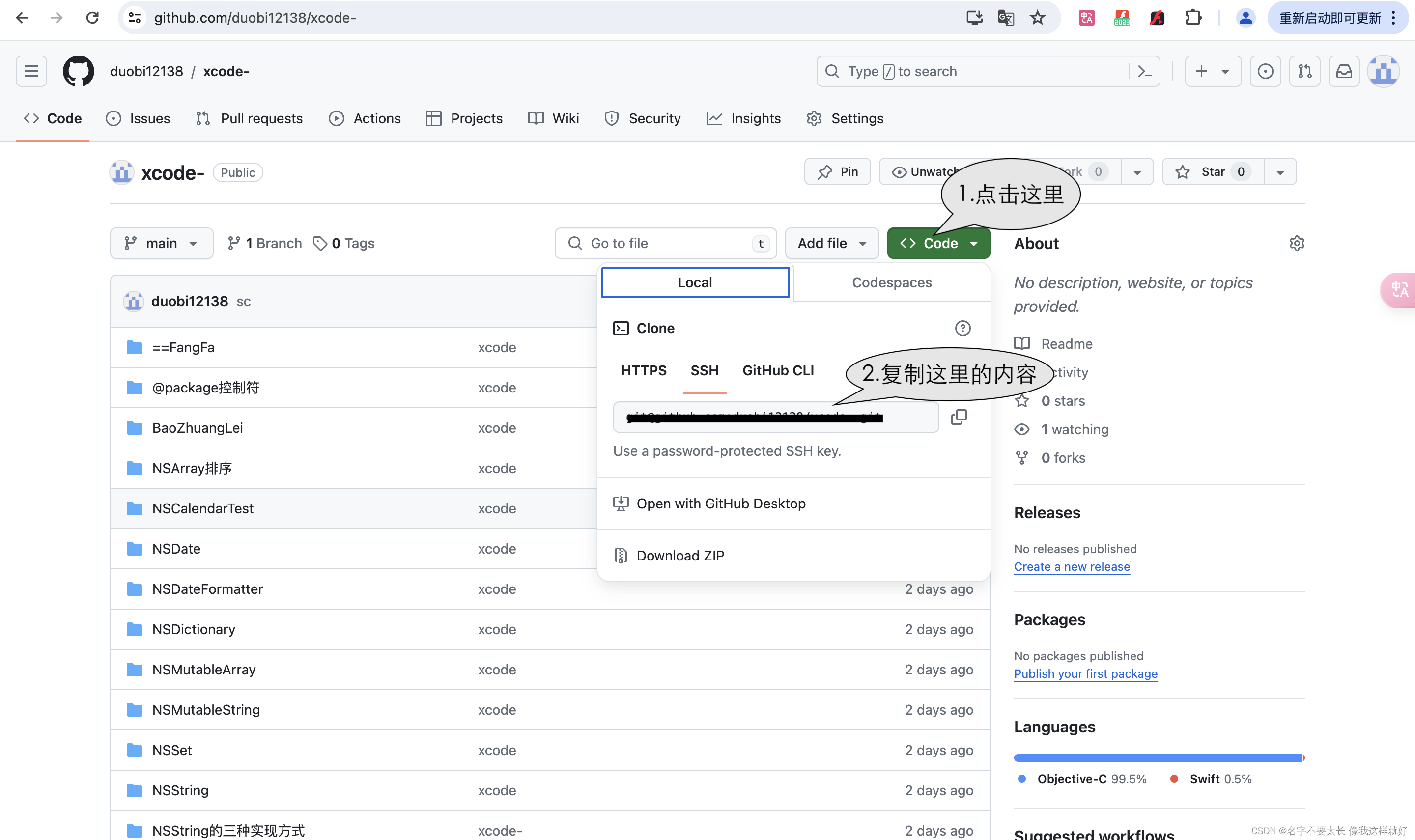Select the GitHub CLI clone option
Image resolution: width=1415 pixels, height=840 pixels.
778,371
